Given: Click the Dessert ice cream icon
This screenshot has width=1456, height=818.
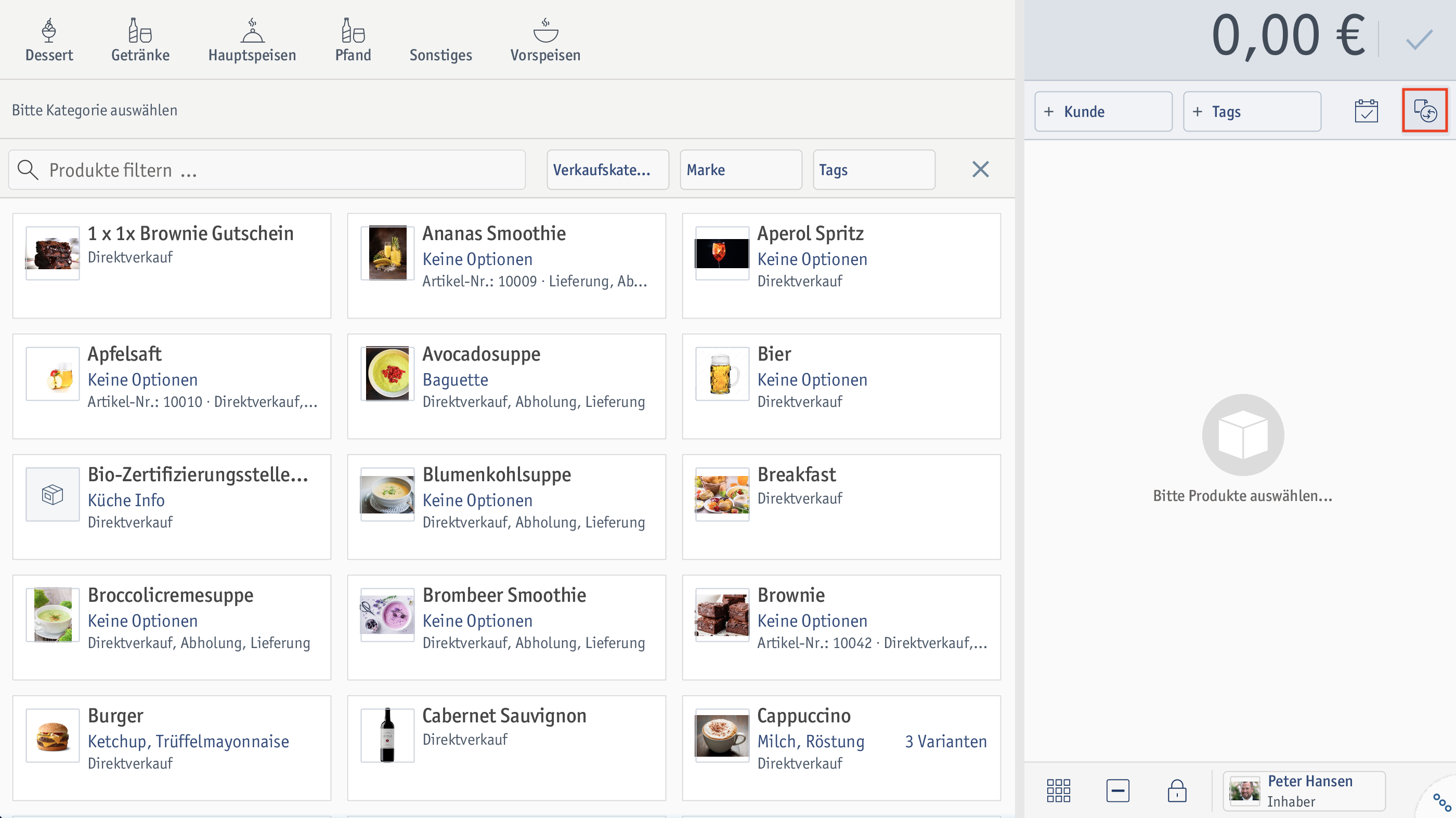Looking at the screenshot, I should tap(49, 31).
